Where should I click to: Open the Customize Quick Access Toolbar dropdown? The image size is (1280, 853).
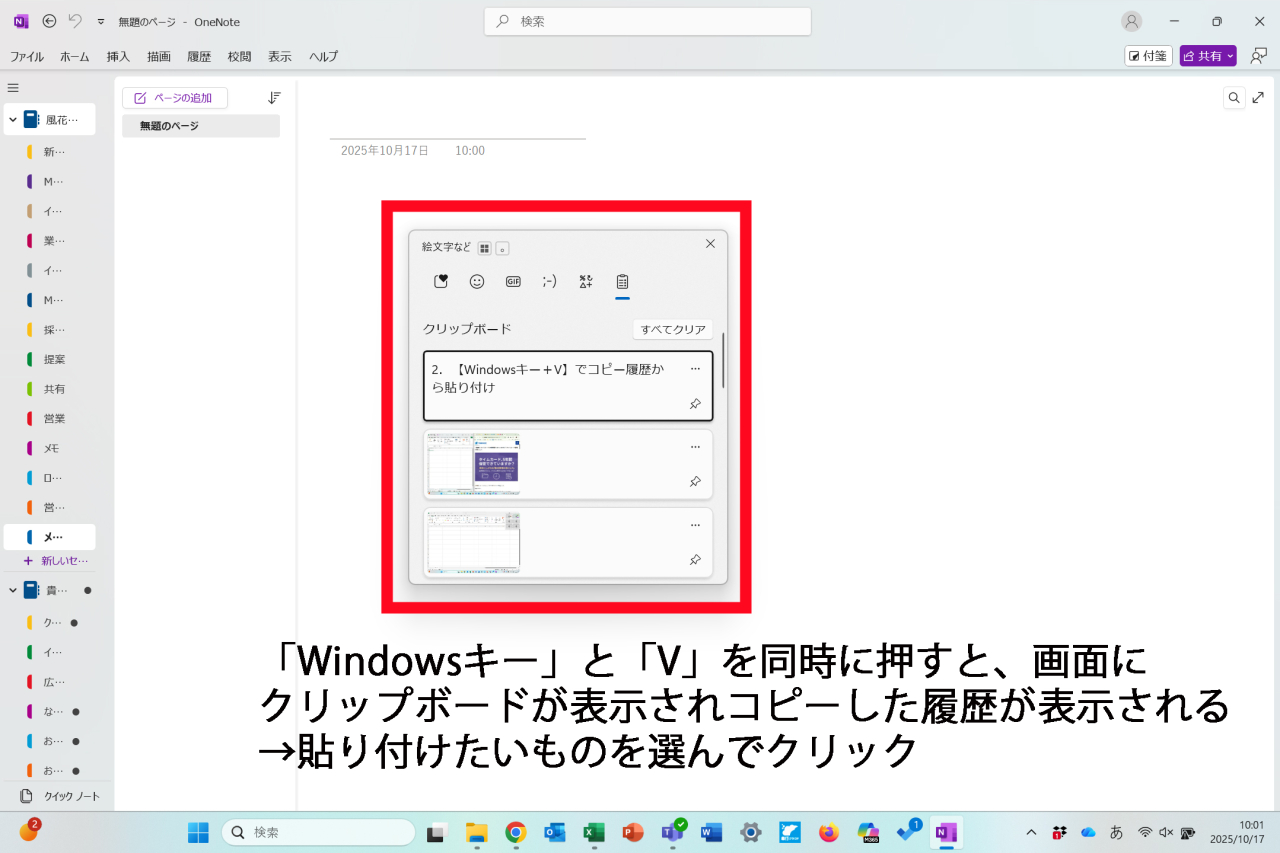[x=100, y=21]
